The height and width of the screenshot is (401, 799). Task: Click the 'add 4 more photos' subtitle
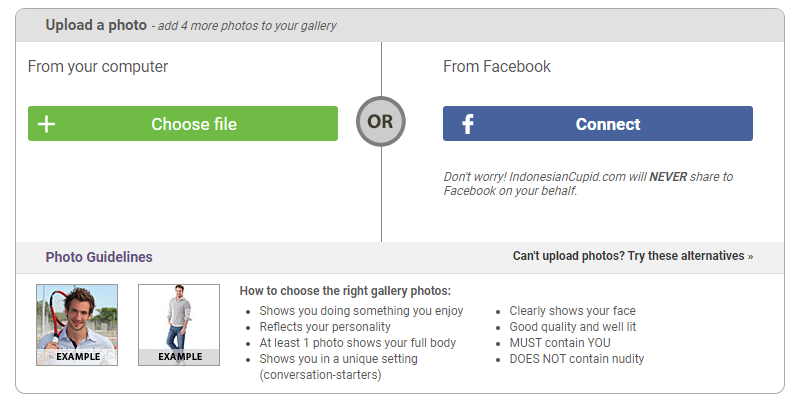[244, 26]
